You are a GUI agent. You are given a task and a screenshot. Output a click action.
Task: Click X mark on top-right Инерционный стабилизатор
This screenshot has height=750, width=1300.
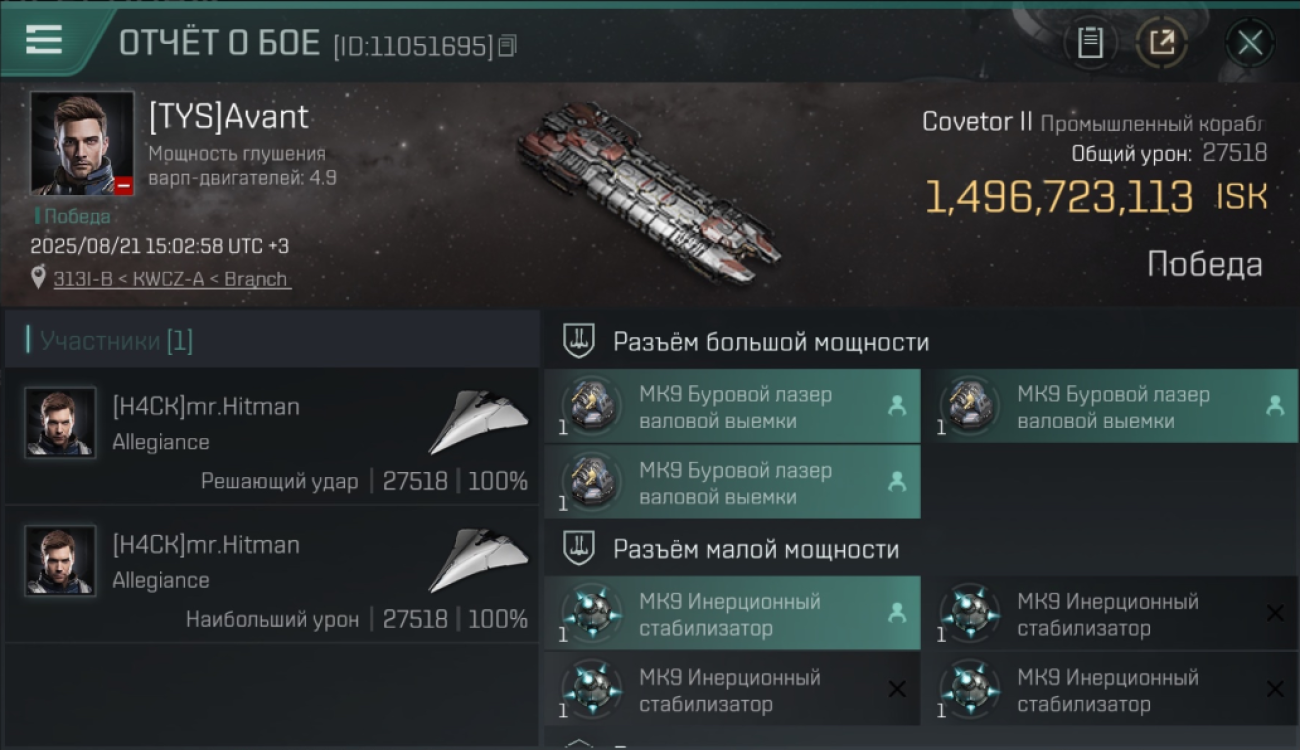[1275, 613]
